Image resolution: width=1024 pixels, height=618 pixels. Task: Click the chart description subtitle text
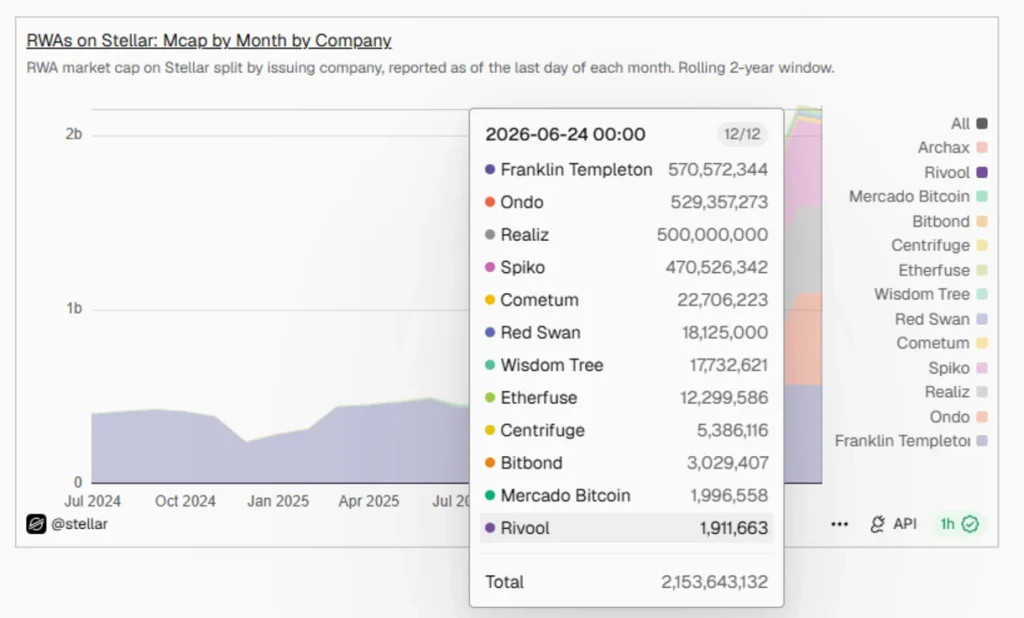click(x=430, y=68)
